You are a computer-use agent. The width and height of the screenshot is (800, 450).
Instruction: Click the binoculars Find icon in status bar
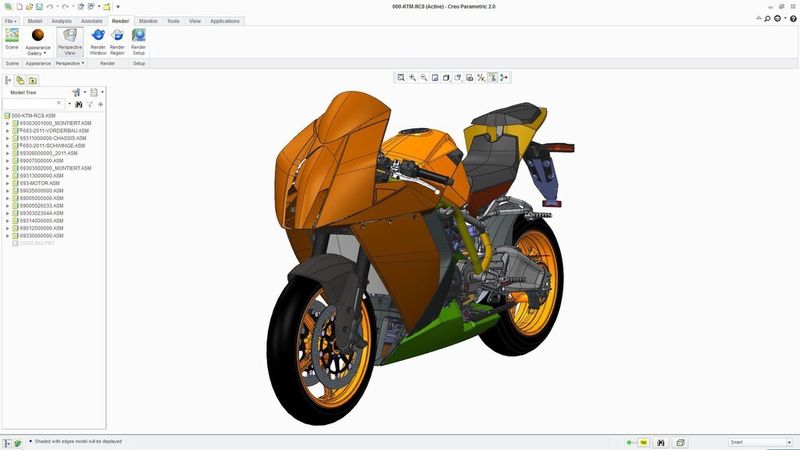click(x=661, y=442)
